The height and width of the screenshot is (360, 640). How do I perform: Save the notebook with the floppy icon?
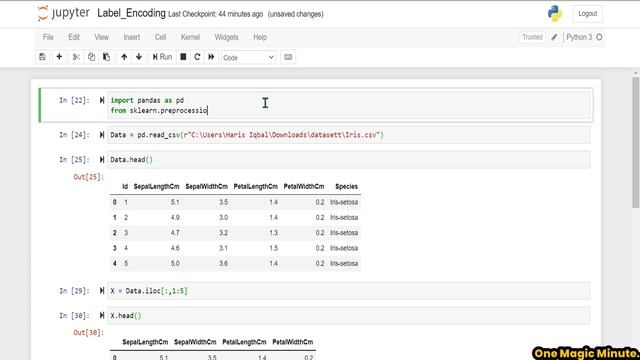42,57
